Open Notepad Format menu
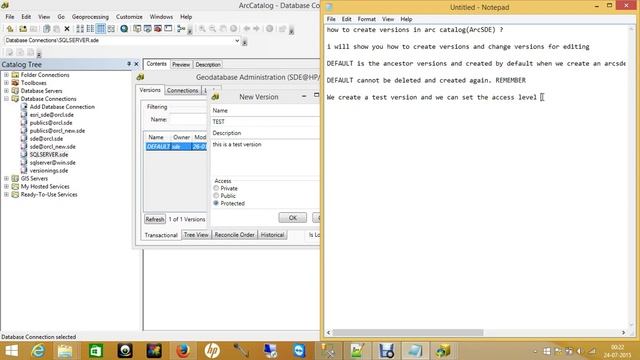Screen dimensions: 640x360 pyautogui.click(x=367, y=19)
